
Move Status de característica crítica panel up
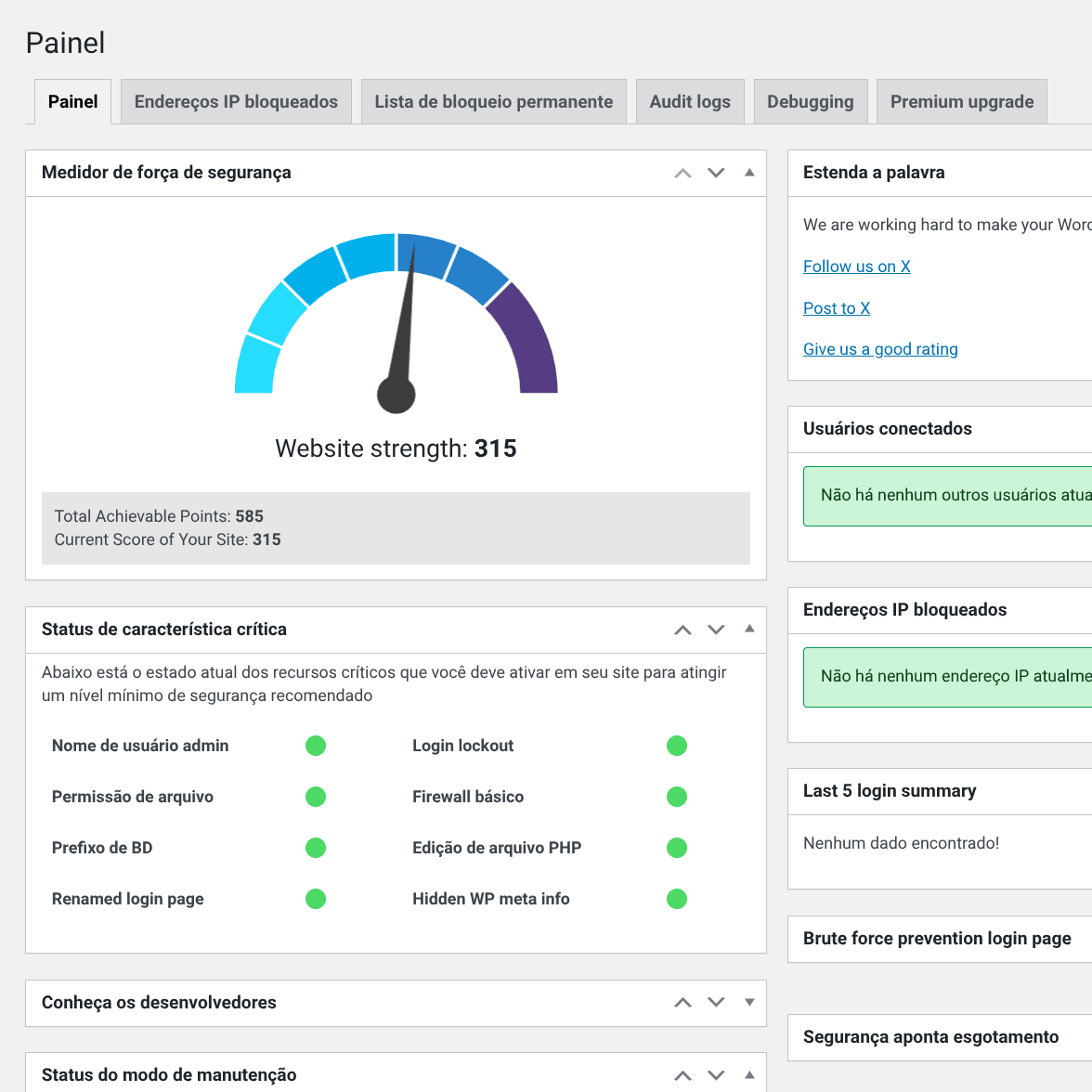(682, 630)
